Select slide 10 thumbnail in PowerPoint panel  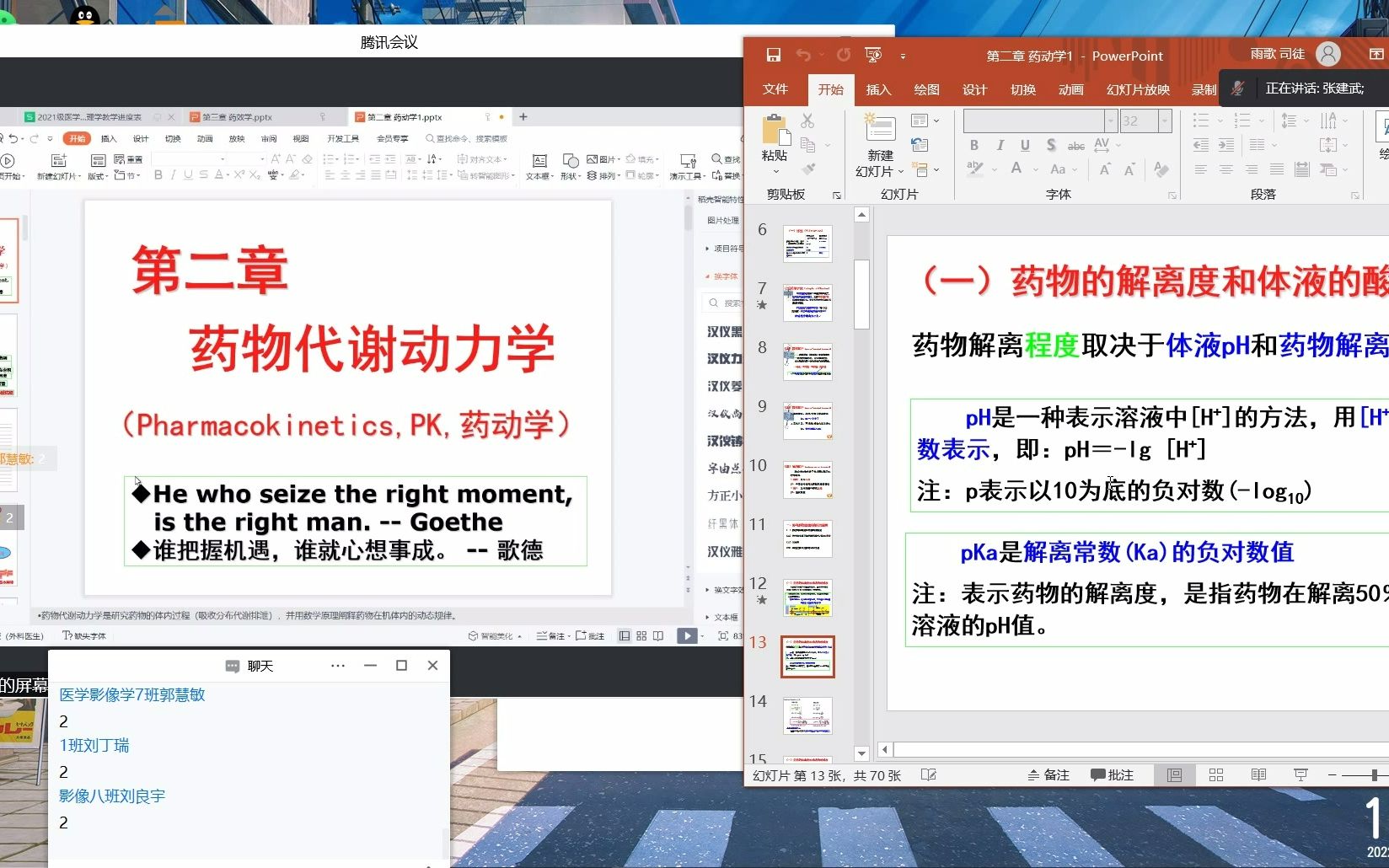coord(807,480)
